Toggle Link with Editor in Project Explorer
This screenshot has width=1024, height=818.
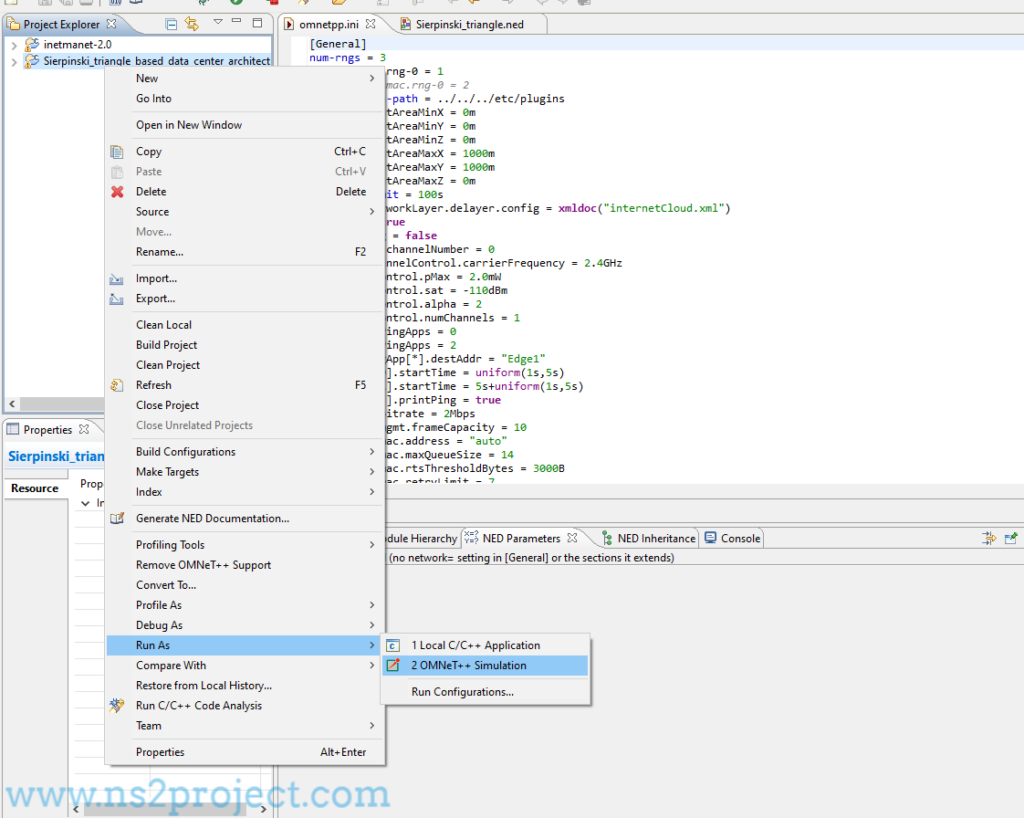(191, 24)
